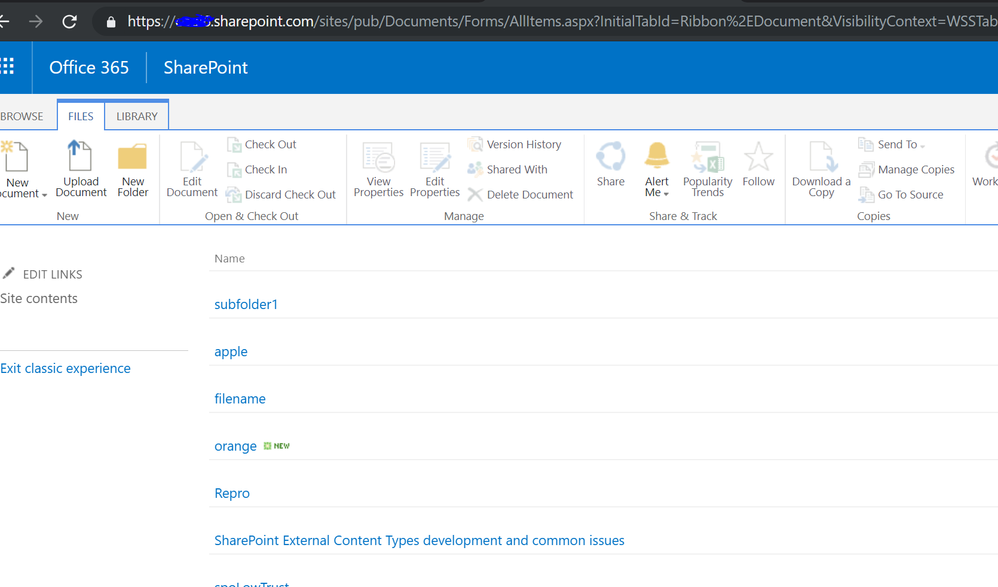Open Shared With
This screenshot has height=587, width=998.
(x=507, y=169)
